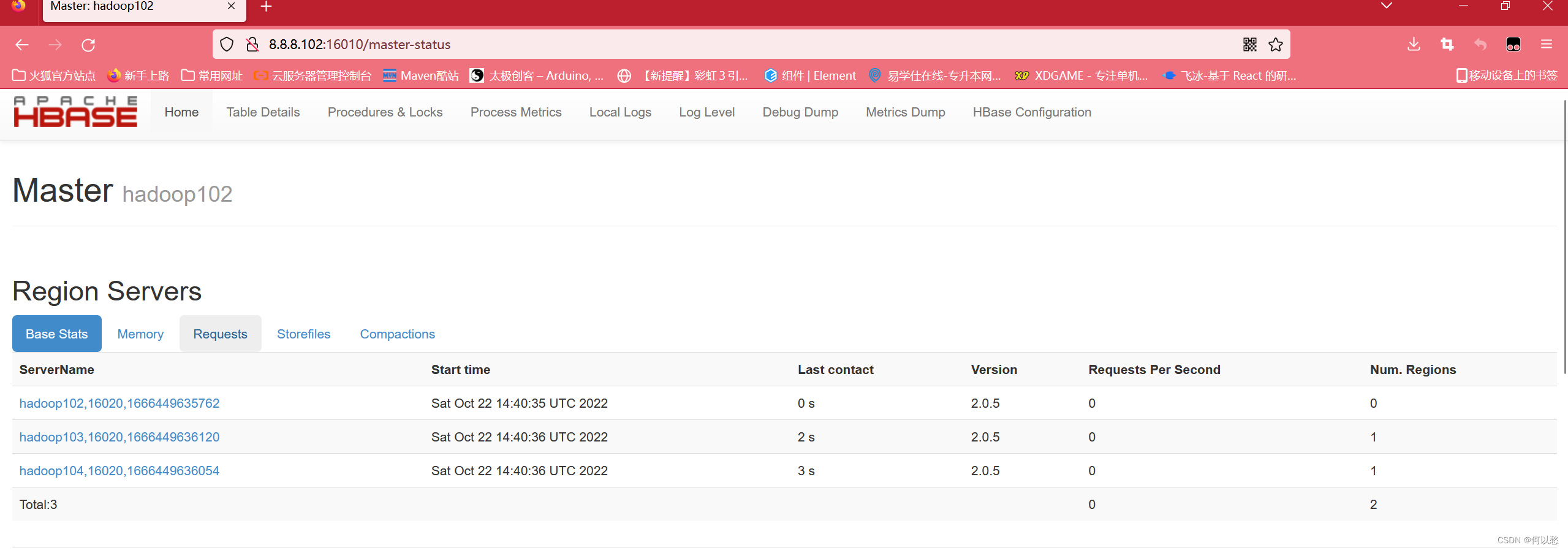Click the screenshot crop icon in toolbar

pos(1447,44)
